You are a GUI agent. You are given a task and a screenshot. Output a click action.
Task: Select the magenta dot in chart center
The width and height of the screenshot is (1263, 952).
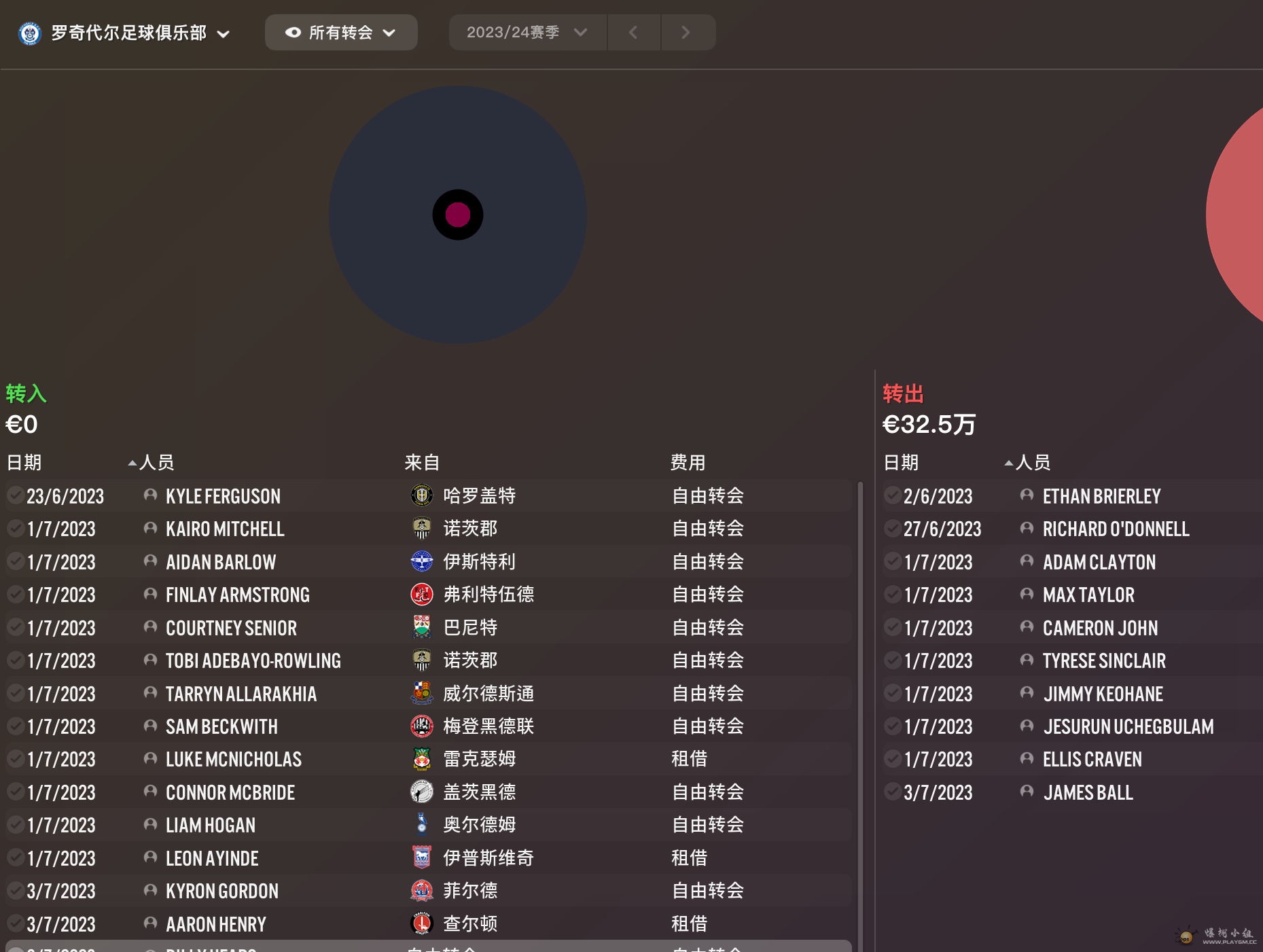click(x=458, y=215)
